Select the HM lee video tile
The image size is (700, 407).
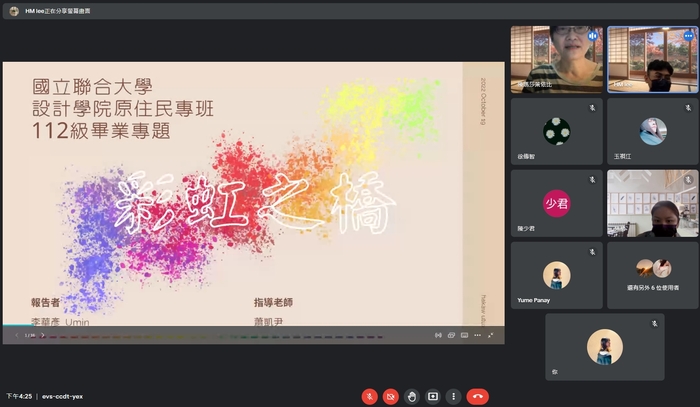coord(653,59)
